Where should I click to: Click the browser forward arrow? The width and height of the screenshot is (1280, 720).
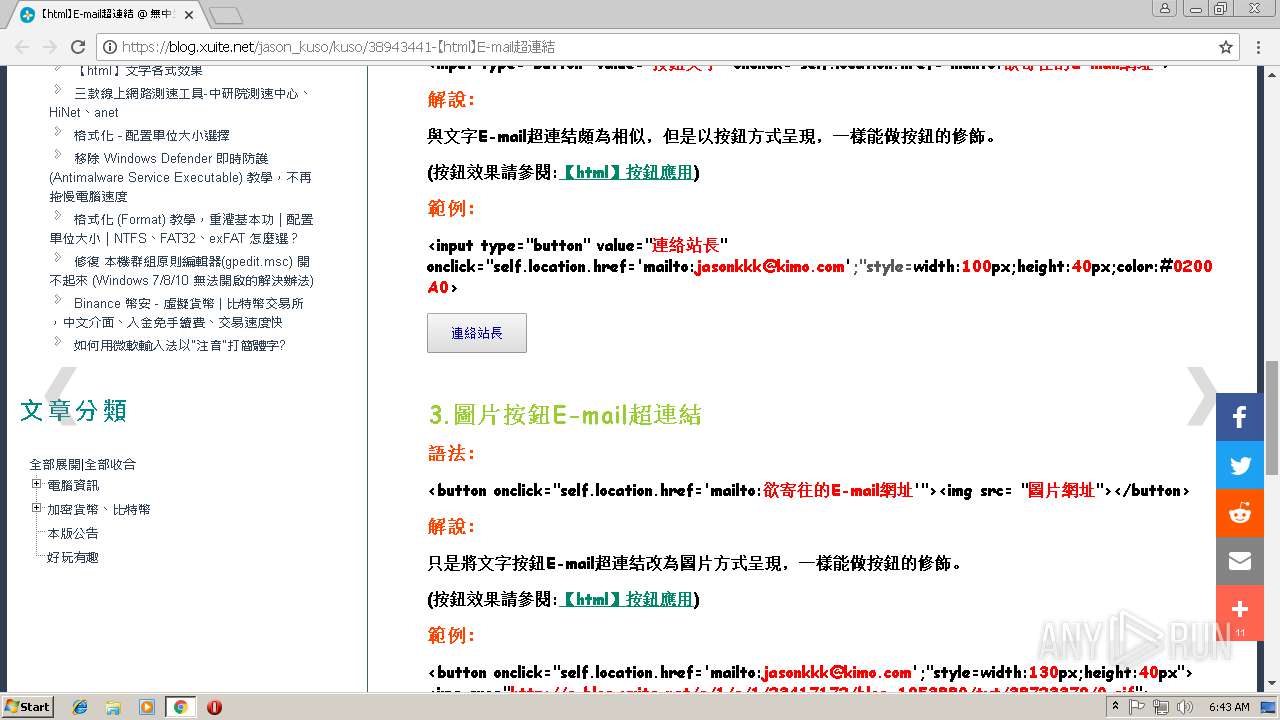[x=50, y=47]
